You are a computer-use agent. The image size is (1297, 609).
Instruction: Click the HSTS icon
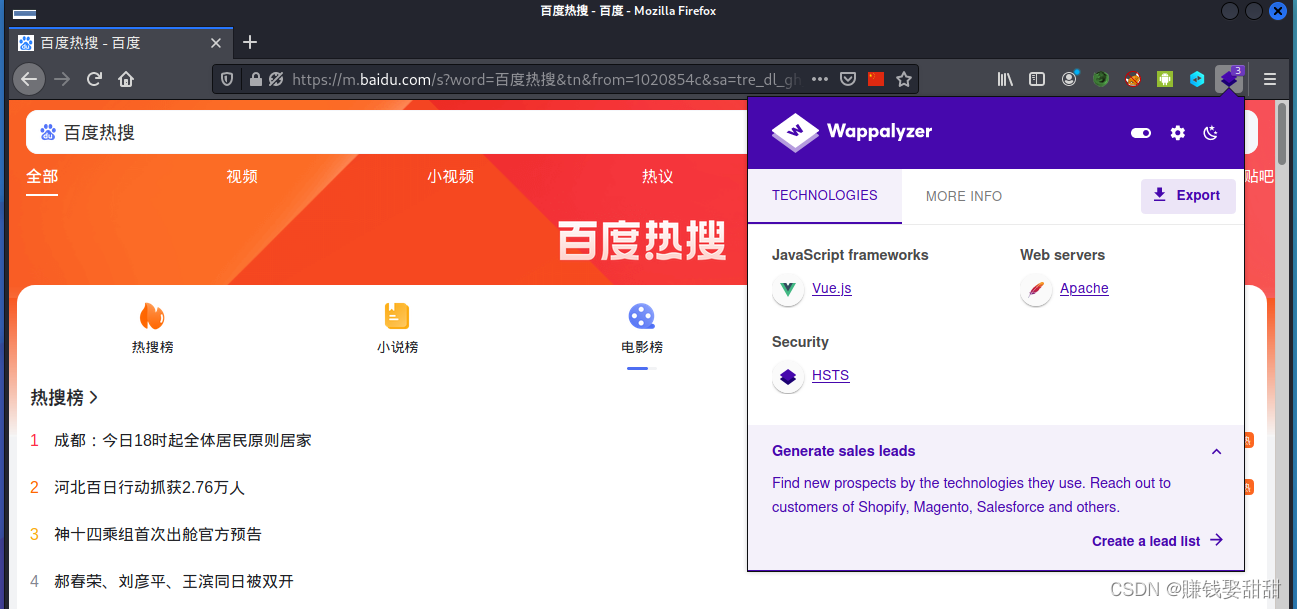788,377
